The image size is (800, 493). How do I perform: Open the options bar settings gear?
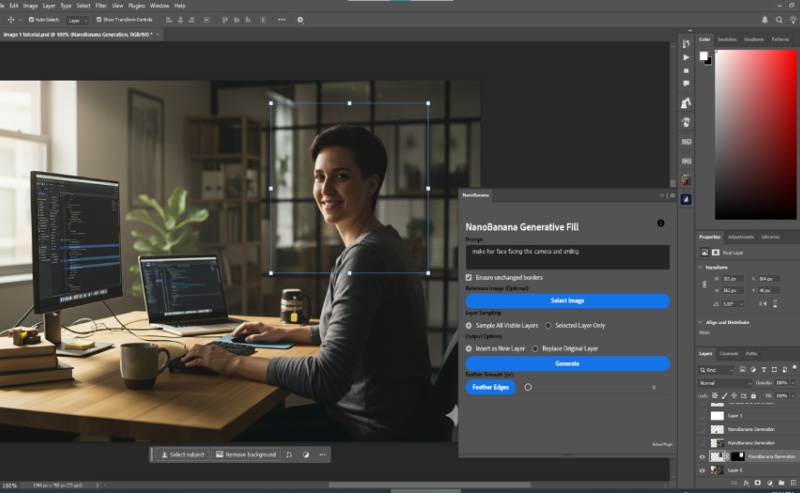tap(300, 19)
